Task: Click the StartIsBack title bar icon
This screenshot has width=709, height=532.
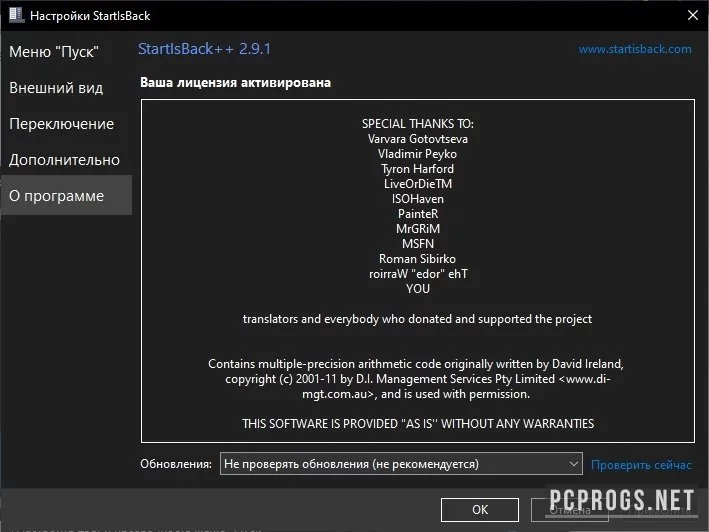Action: 16,14
